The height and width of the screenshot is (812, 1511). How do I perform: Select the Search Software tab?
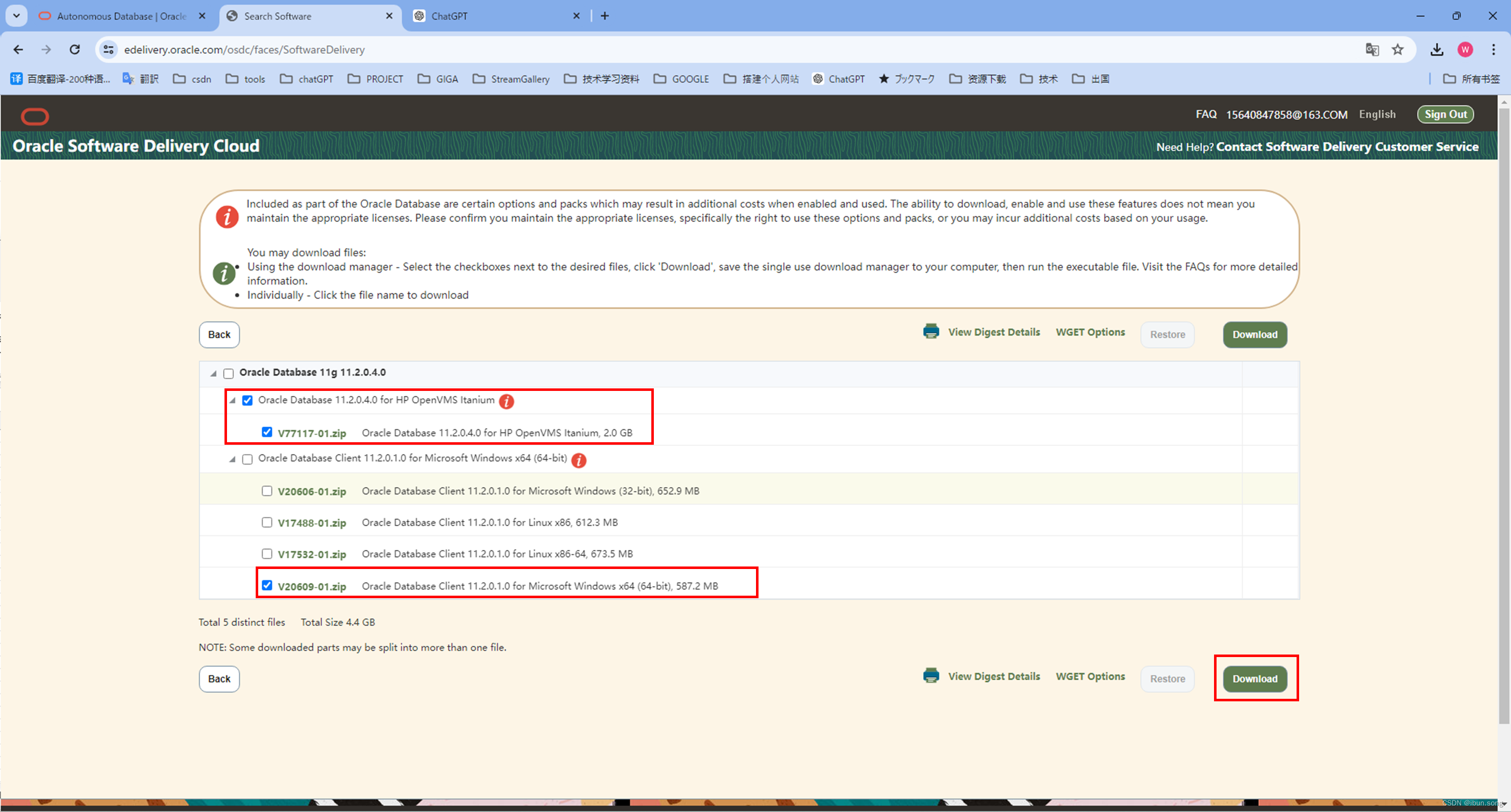tap(310, 17)
